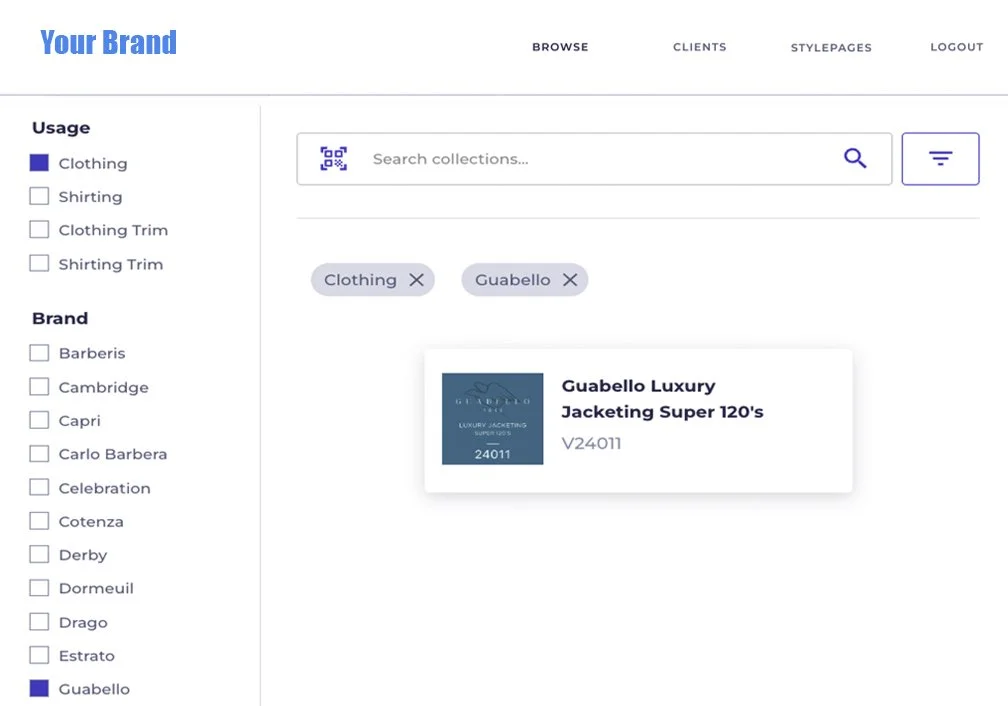Uncheck the Guabello brand checkbox
Image resolution: width=1008 pixels, height=706 pixels.
(x=39, y=689)
